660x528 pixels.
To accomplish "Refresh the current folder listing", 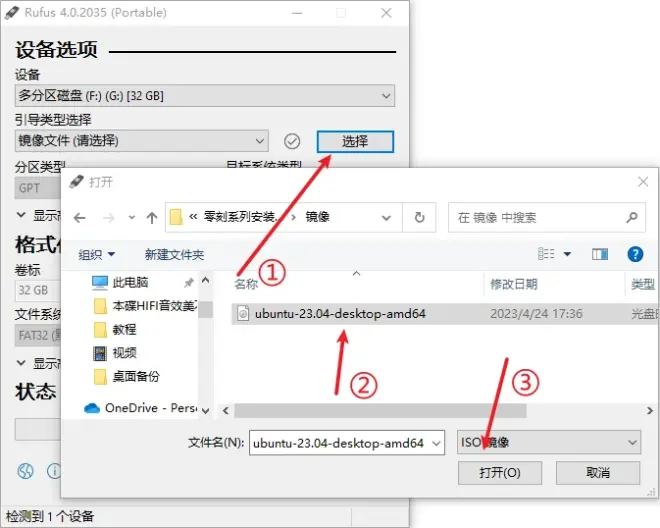I will 419,218.
